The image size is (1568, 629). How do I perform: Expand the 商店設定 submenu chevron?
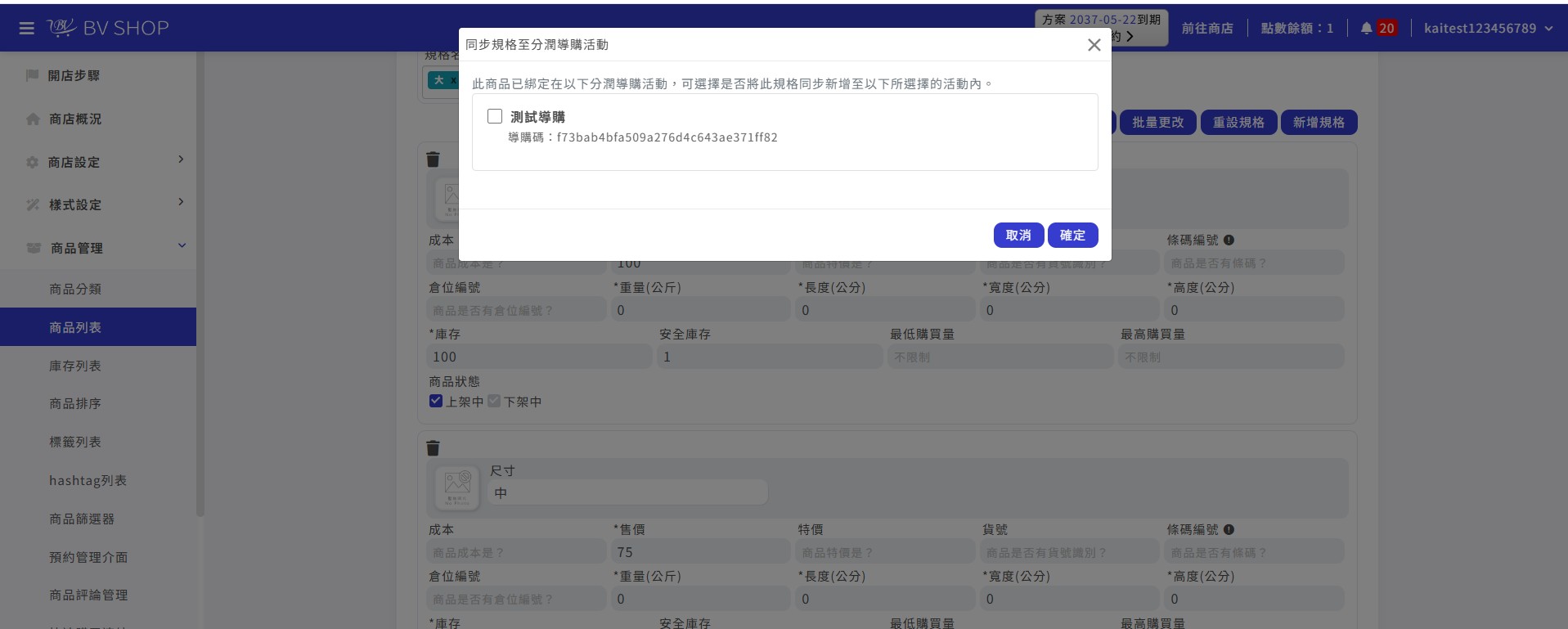click(181, 159)
